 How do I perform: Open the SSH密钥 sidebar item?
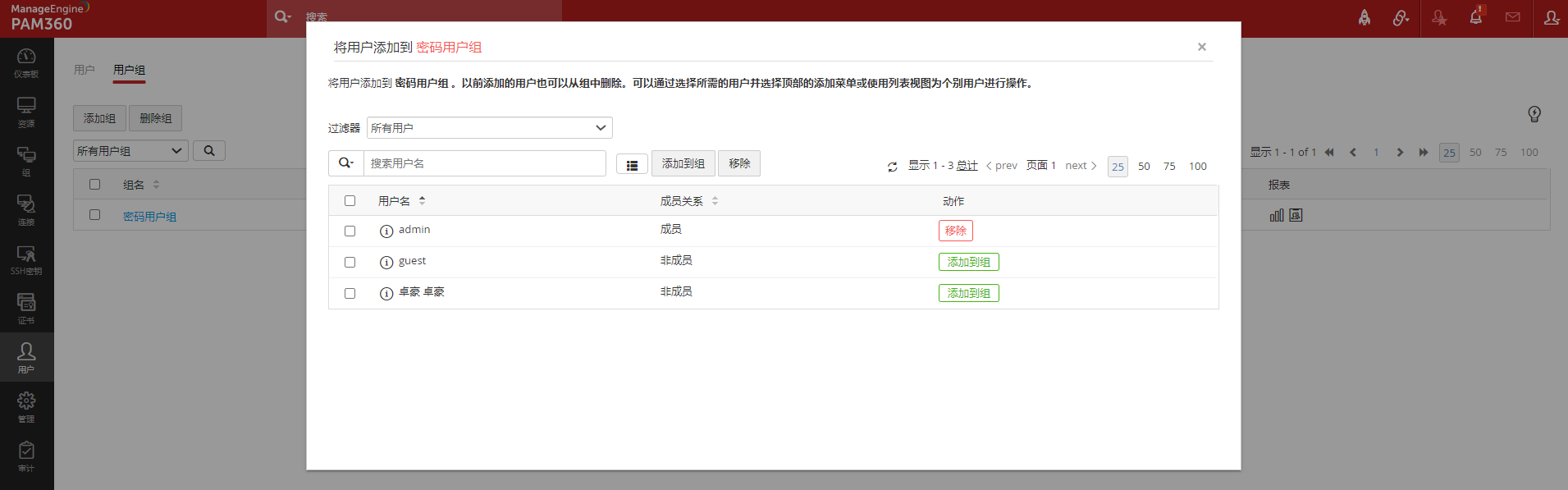tap(26, 259)
